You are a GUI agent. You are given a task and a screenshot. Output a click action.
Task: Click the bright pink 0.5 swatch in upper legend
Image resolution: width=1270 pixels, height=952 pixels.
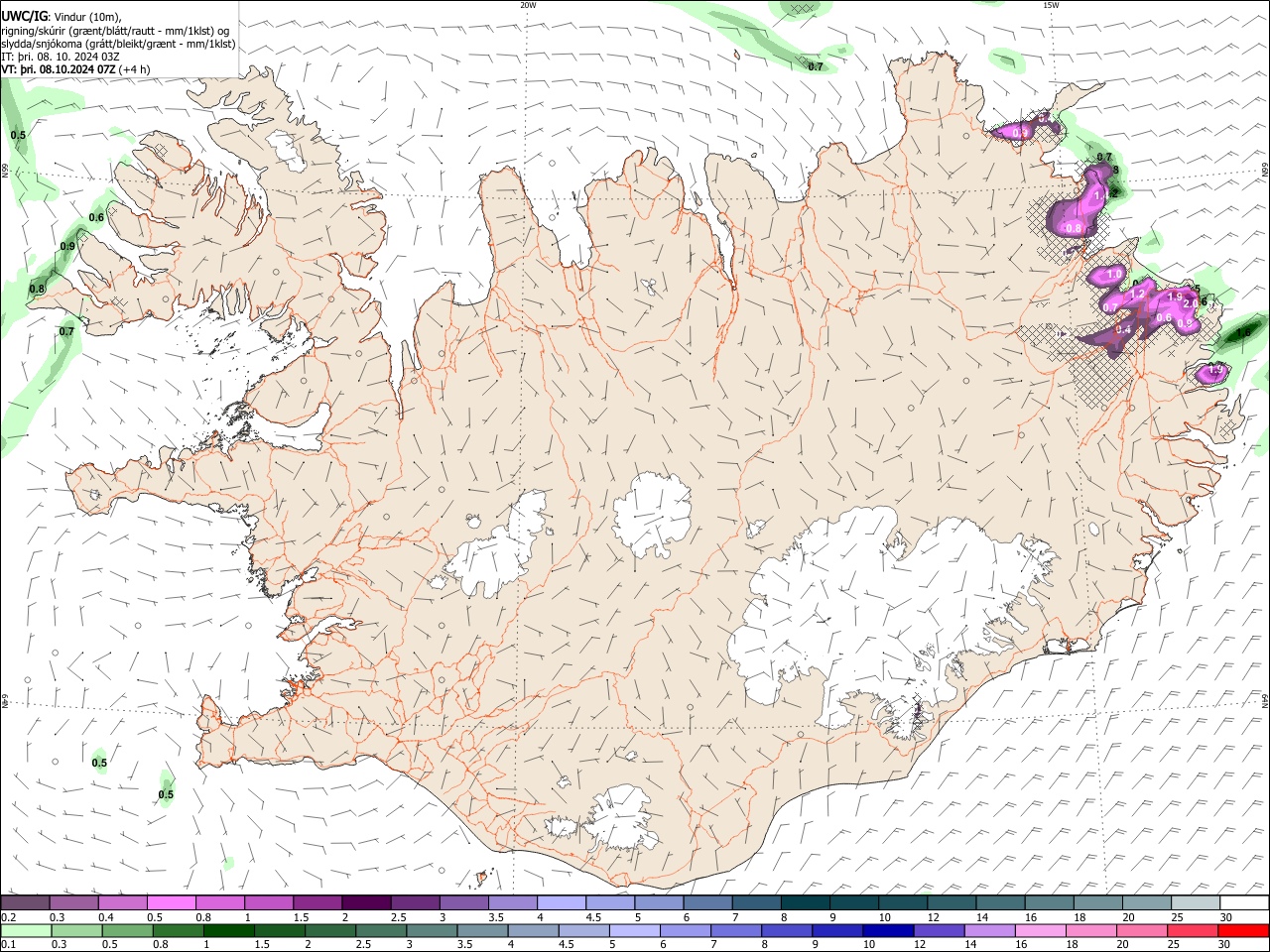click(171, 902)
